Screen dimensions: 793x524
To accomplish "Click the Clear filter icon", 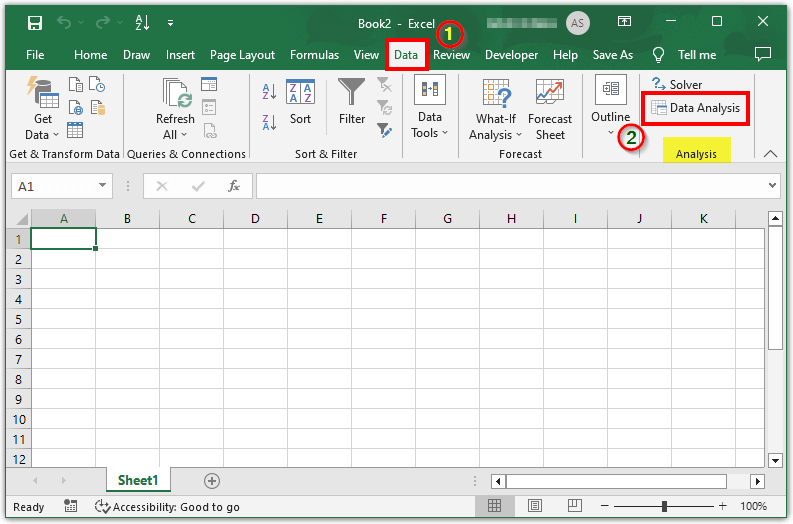I will (384, 84).
